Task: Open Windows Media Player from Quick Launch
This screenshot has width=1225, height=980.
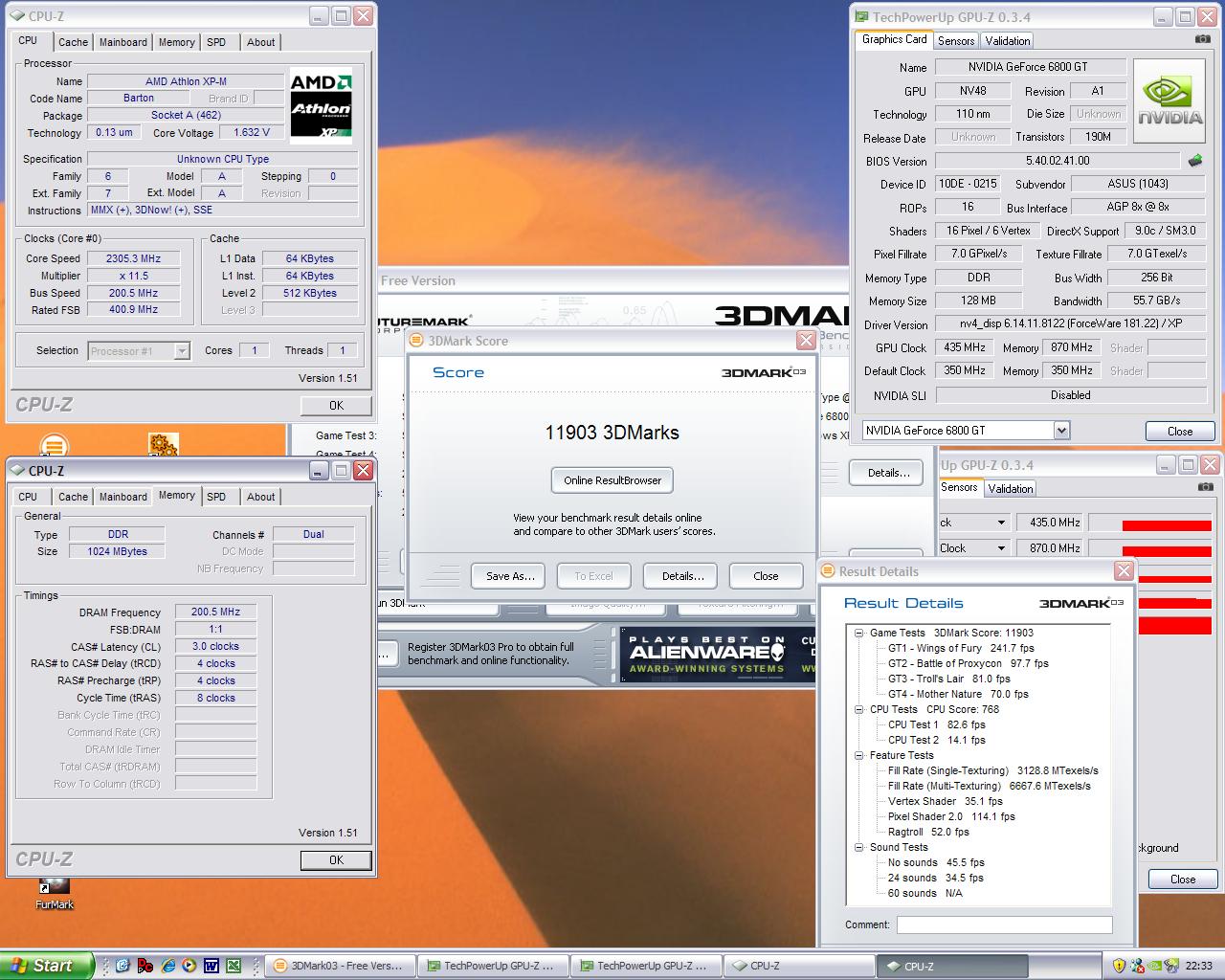Action: click(x=189, y=966)
